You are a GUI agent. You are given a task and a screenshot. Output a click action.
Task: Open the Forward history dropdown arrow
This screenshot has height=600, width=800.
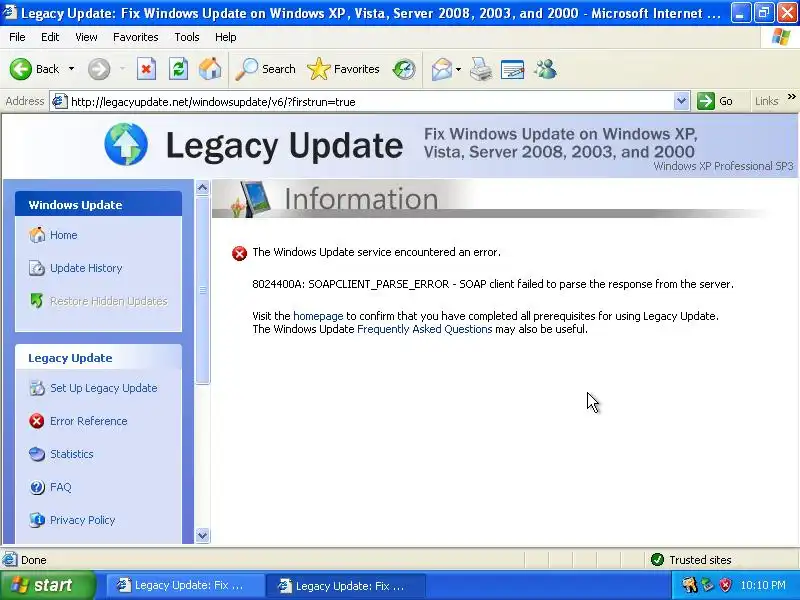click(122, 69)
